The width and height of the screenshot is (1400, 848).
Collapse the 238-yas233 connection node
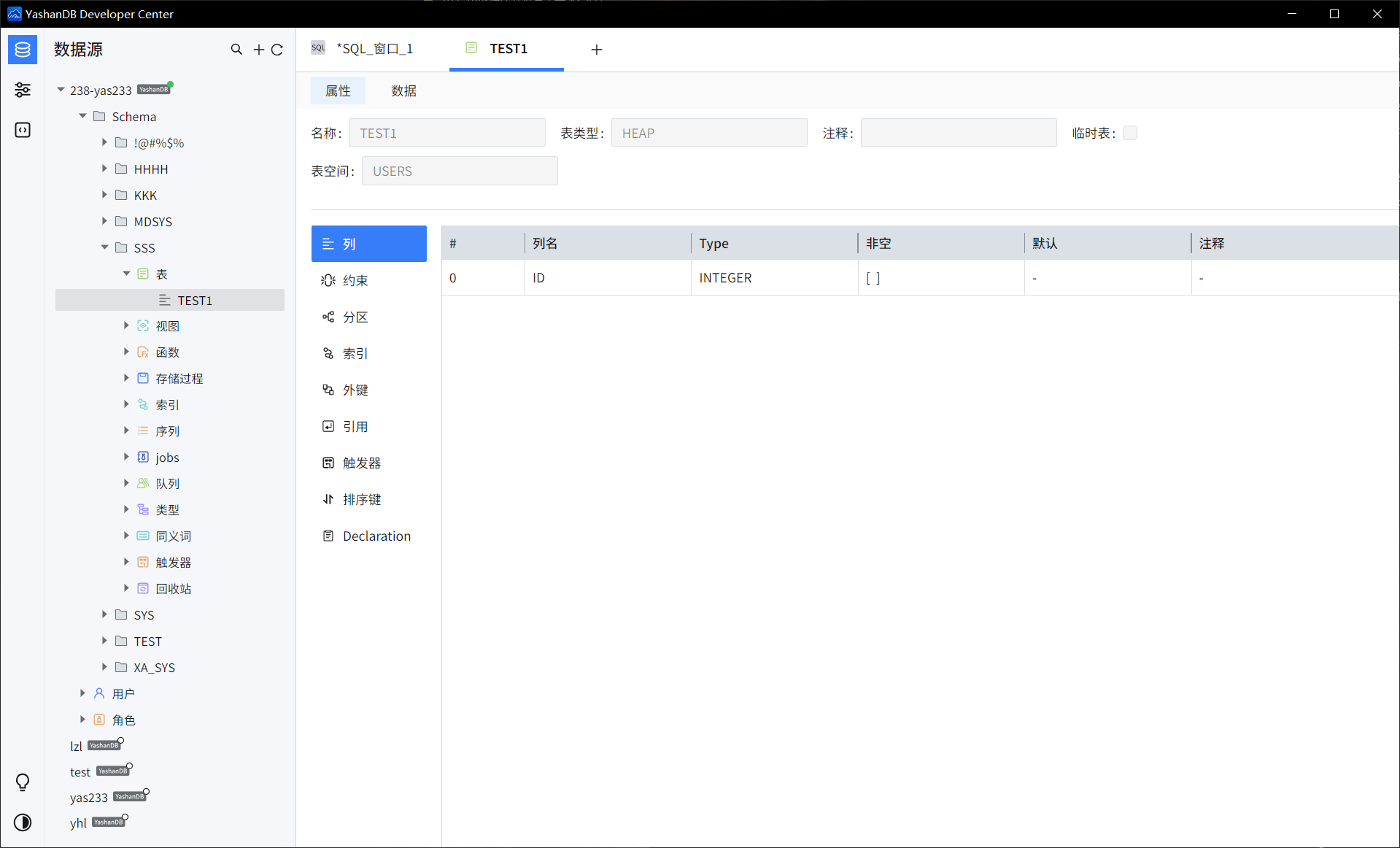(x=61, y=90)
